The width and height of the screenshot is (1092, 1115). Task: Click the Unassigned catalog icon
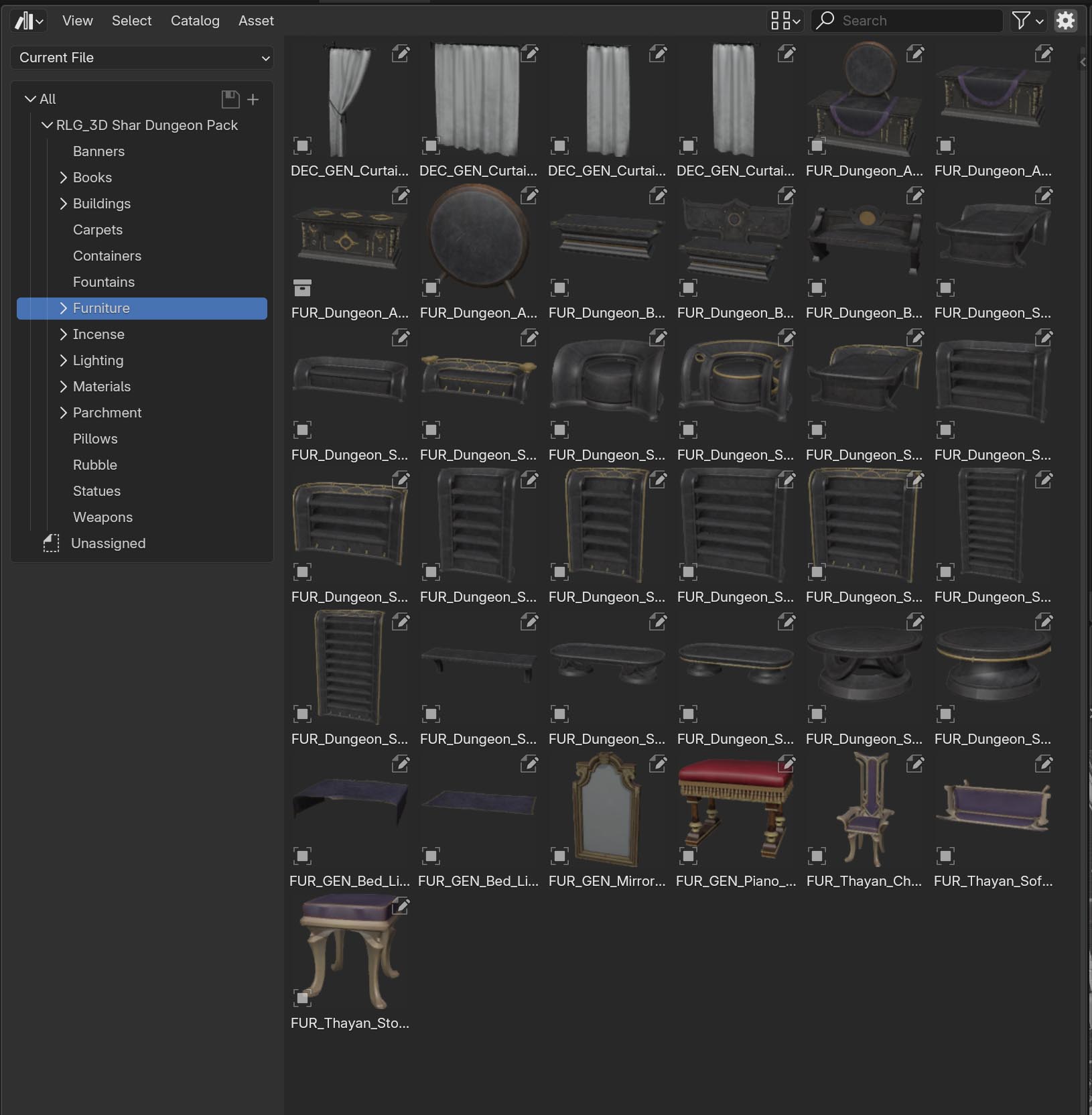point(51,543)
